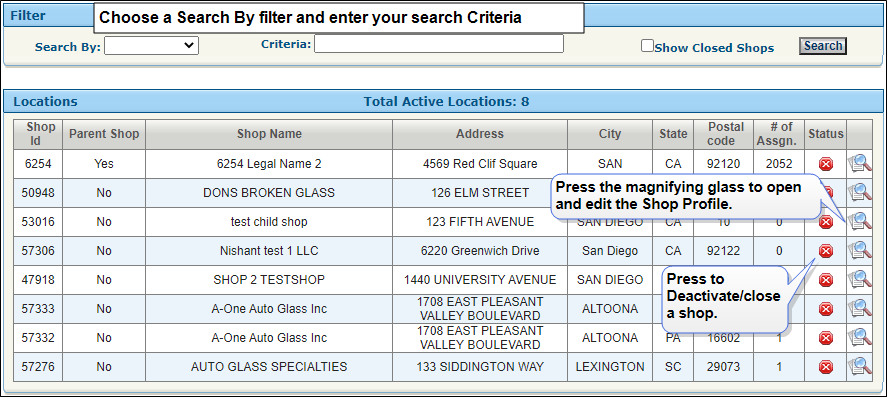Select the Parent Shop column header
This screenshot has height=397, width=887.
tap(104, 134)
